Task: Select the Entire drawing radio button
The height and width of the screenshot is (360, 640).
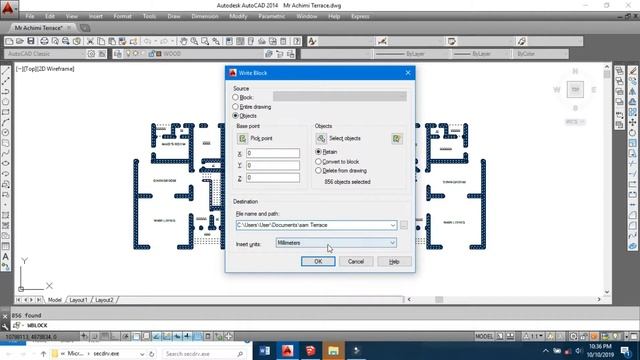Action: click(x=236, y=107)
